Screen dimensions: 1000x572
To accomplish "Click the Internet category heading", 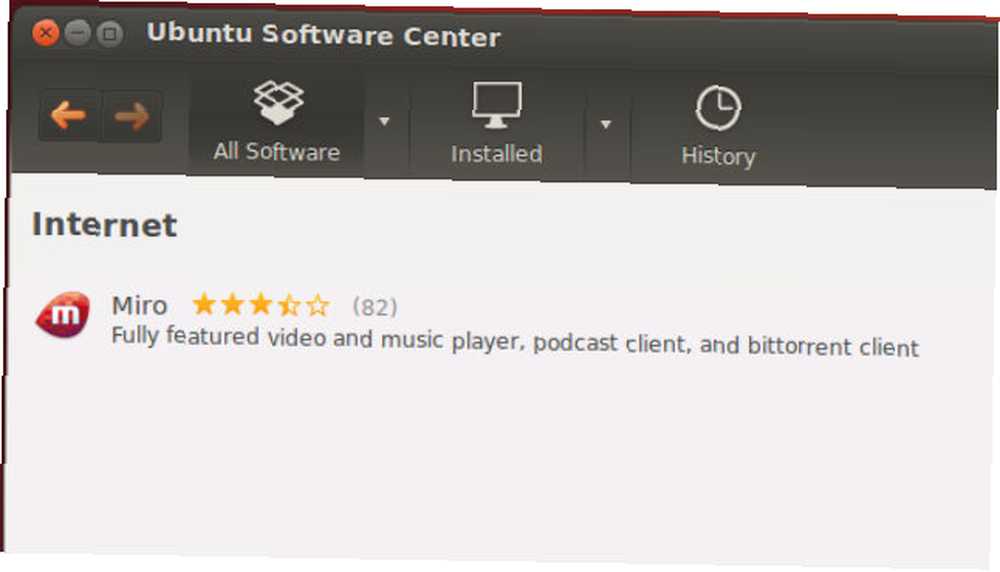I will (105, 225).
